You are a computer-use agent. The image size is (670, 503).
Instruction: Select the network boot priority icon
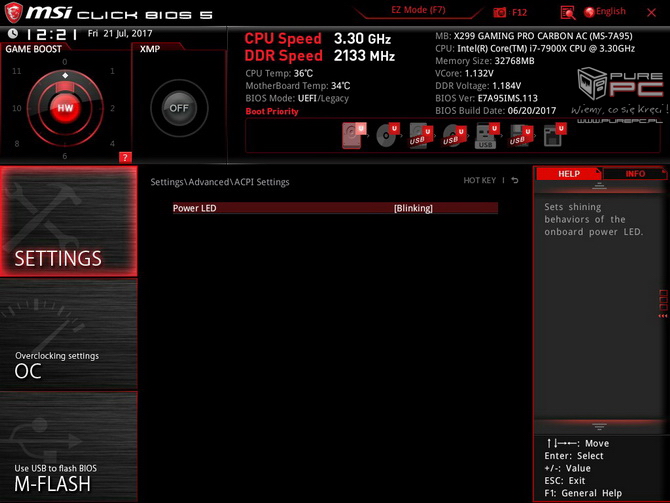[x=555, y=135]
